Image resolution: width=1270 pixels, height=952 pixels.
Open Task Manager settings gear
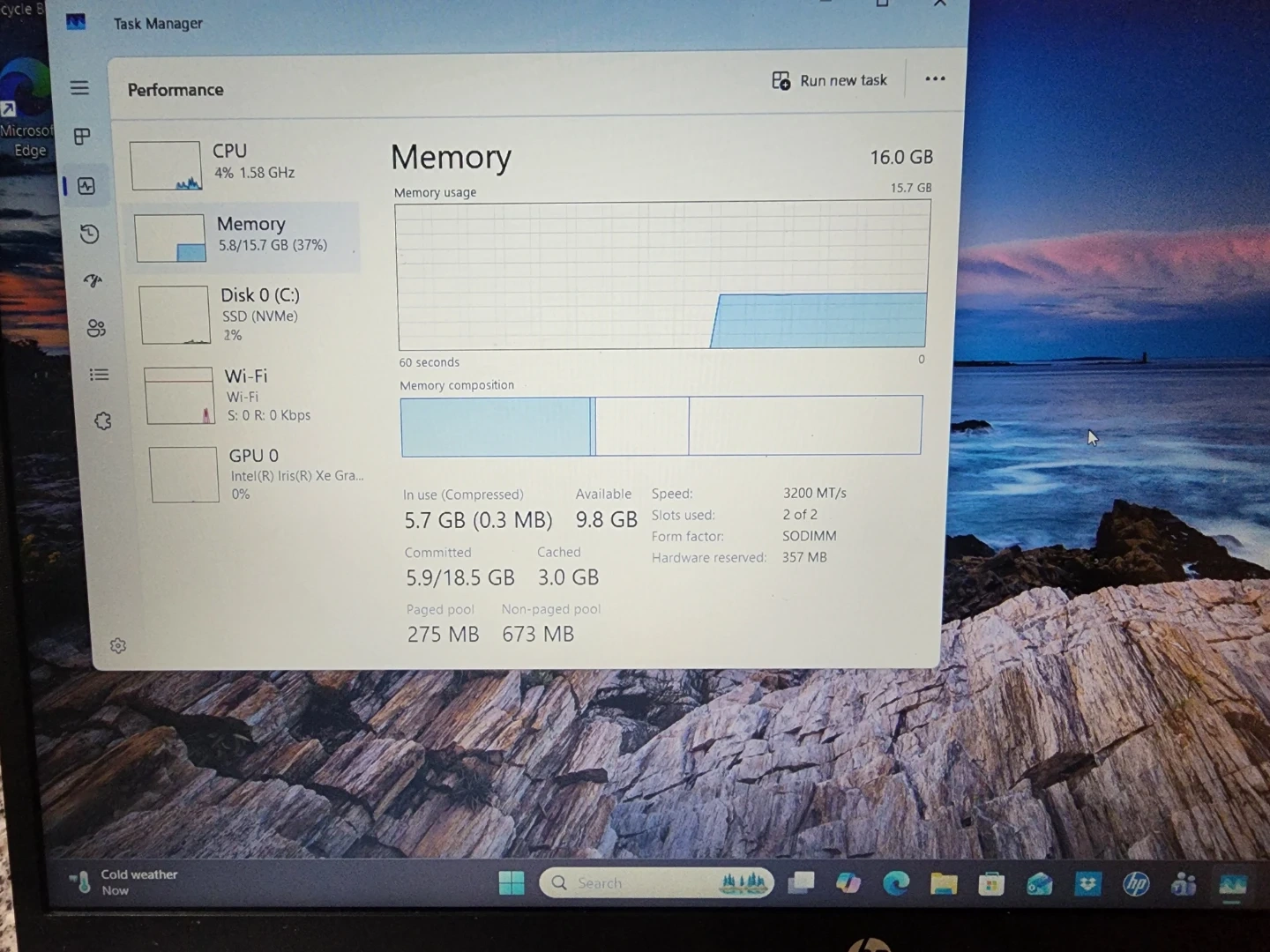(x=118, y=646)
